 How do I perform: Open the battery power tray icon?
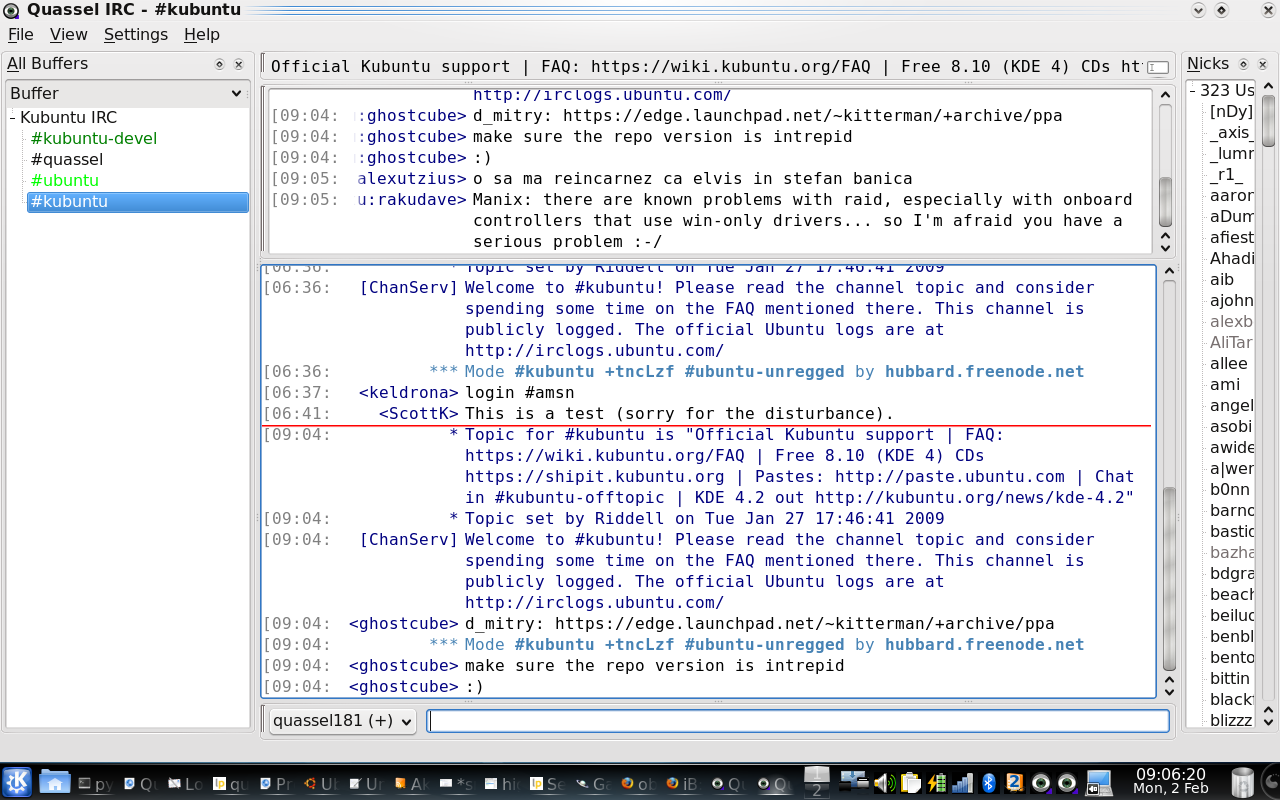tap(936, 782)
